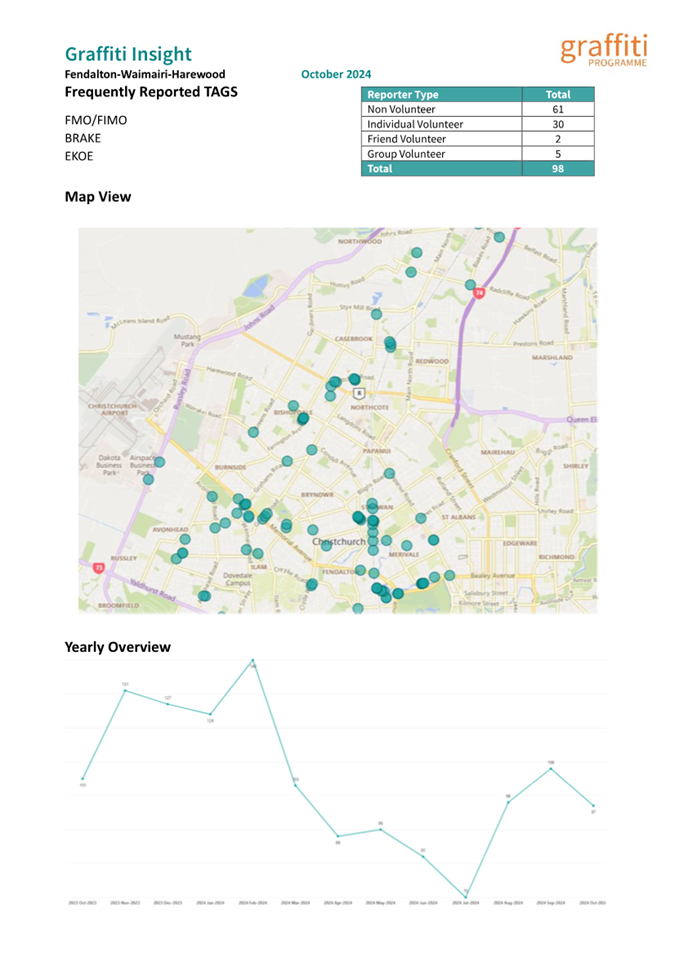Click the "McLeans Island Road" map label
The width and height of the screenshot is (675, 955).
pos(141,321)
